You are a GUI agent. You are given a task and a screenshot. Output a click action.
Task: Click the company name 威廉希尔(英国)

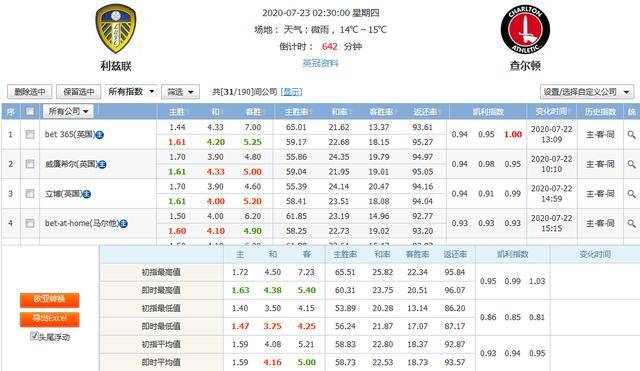[71, 164]
